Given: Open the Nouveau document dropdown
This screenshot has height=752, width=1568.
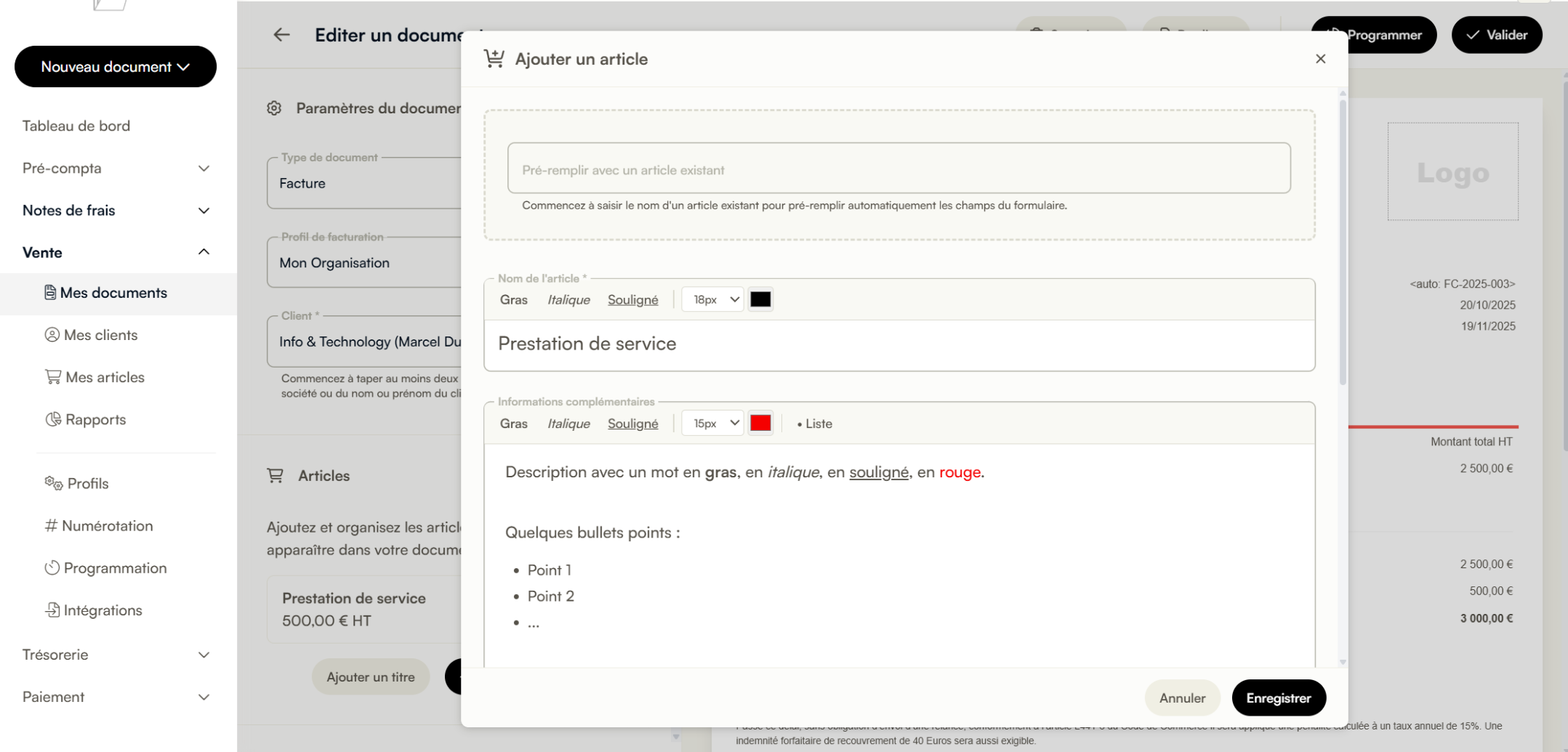Looking at the screenshot, I should point(116,67).
